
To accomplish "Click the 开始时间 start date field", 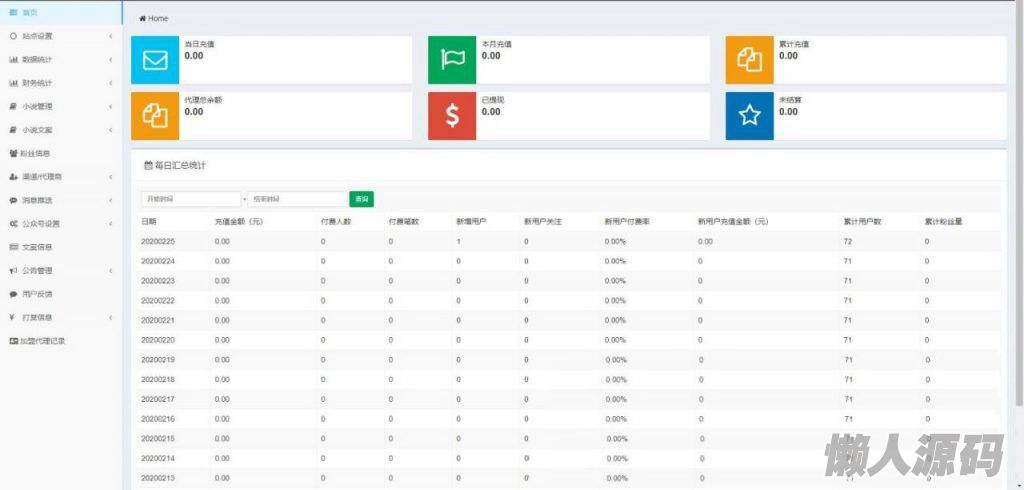I will click(x=190, y=200).
